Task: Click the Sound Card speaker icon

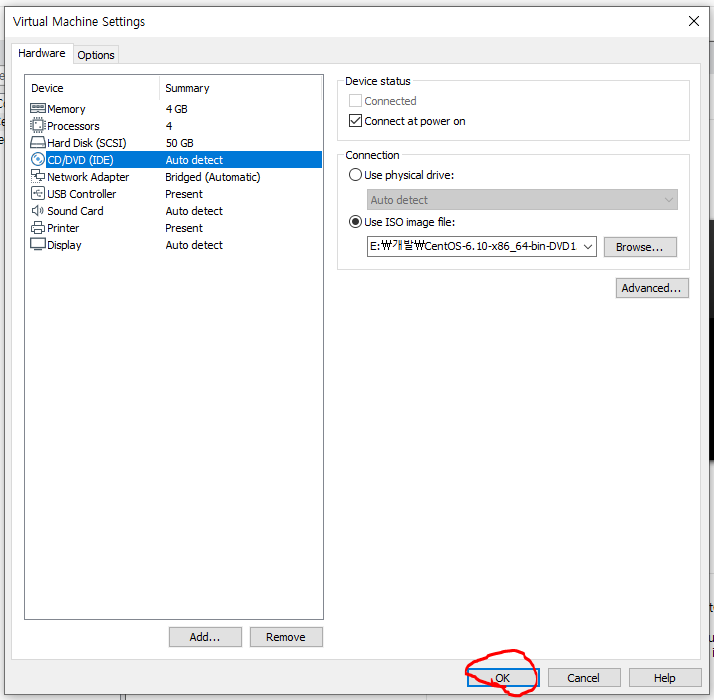Action: pyautogui.click(x=38, y=210)
